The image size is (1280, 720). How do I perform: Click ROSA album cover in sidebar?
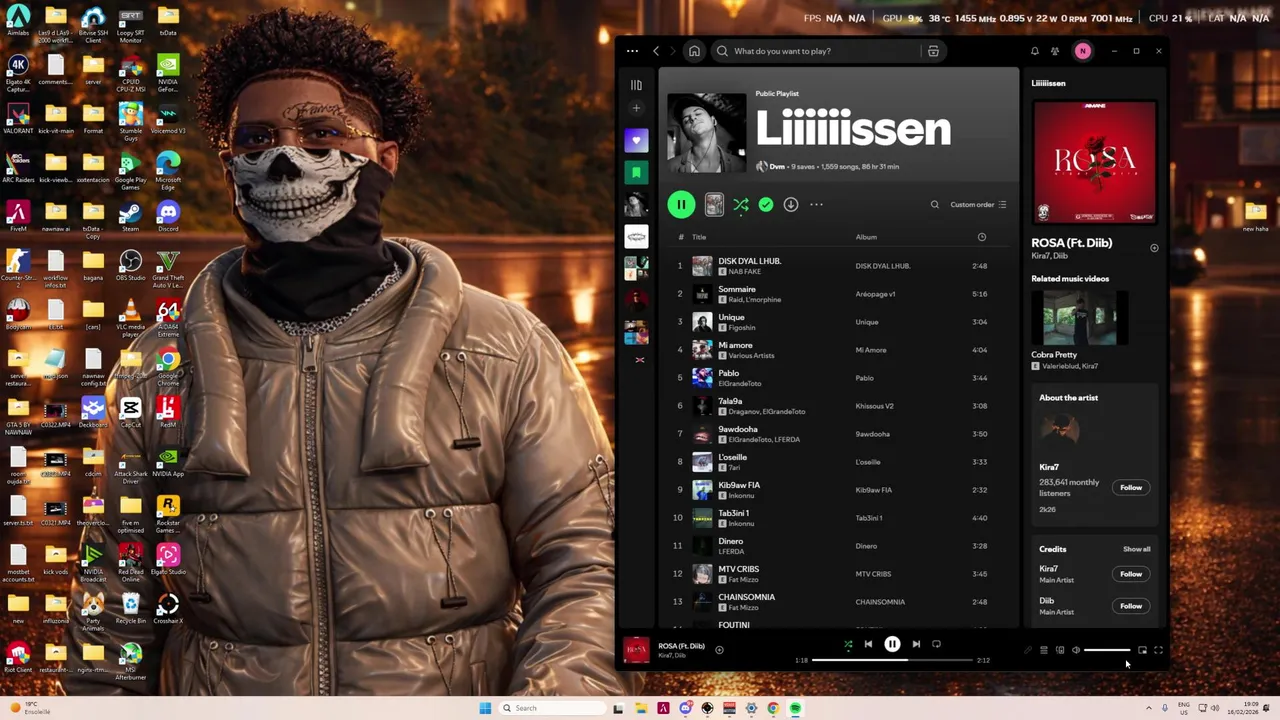pyautogui.click(x=1094, y=162)
